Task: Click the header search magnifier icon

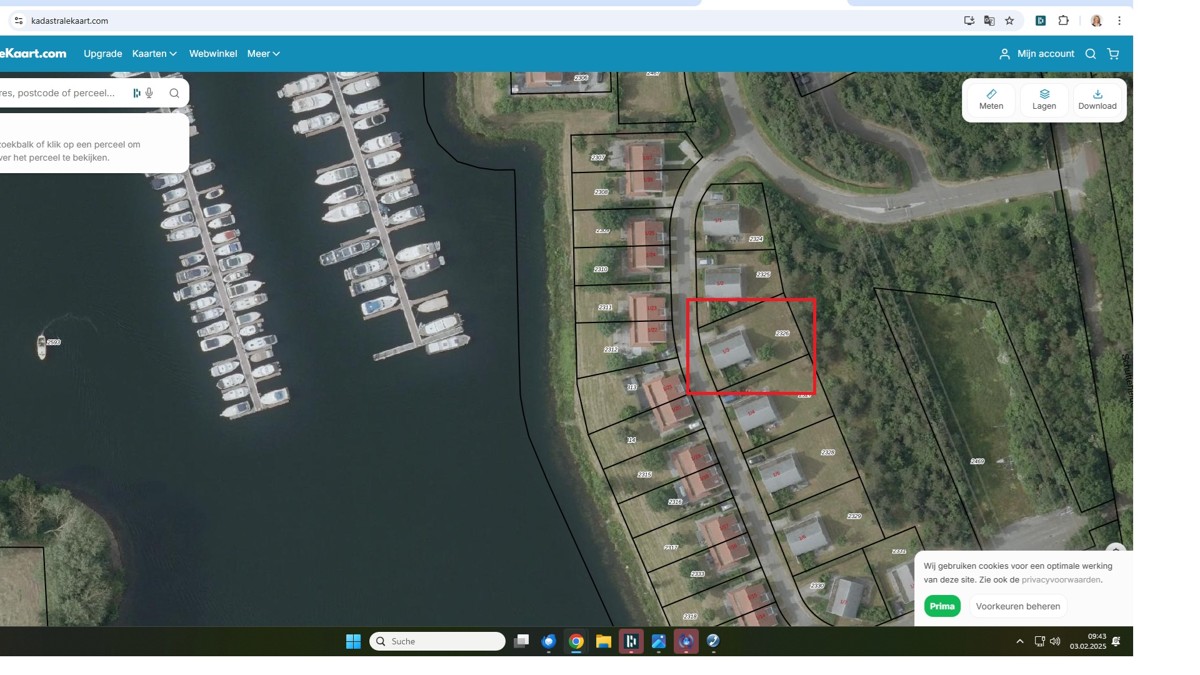Action: coord(1091,54)
